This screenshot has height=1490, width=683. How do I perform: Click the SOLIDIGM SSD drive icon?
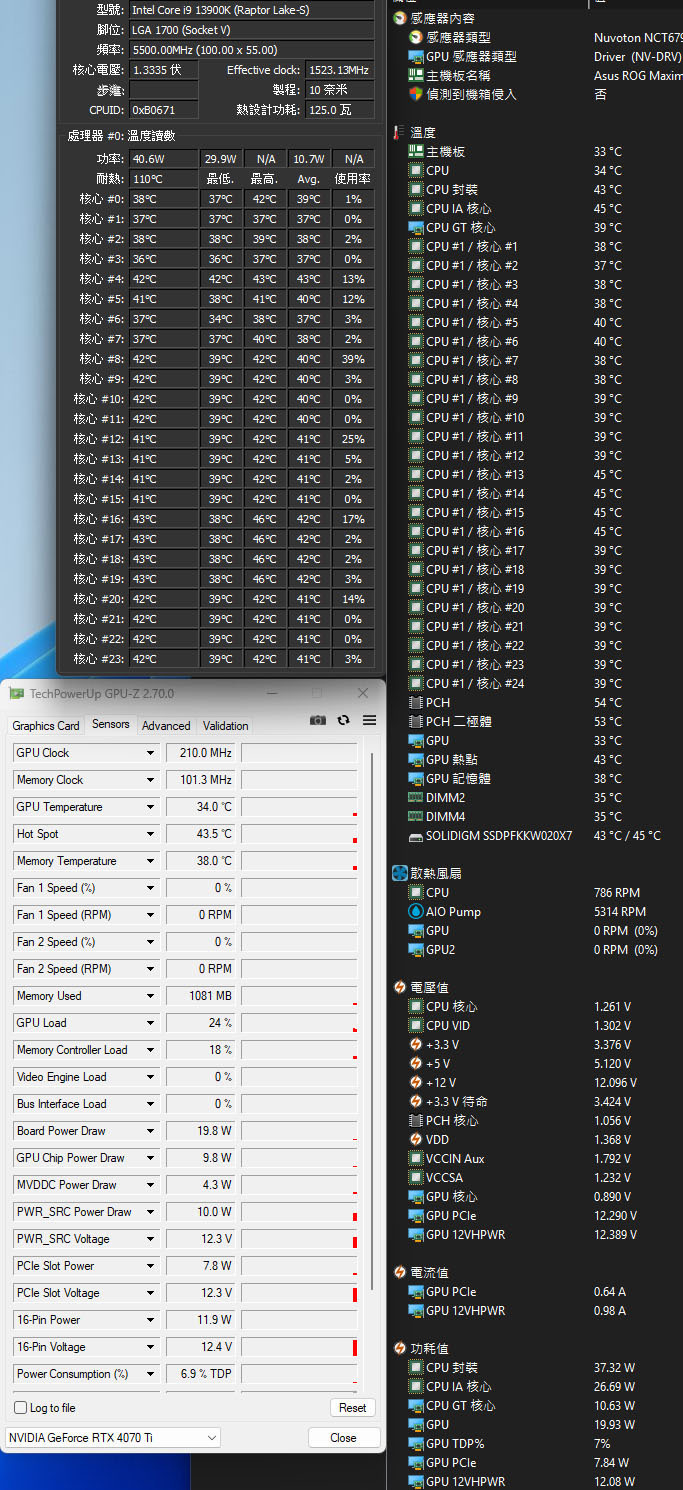tap(417, 835)
